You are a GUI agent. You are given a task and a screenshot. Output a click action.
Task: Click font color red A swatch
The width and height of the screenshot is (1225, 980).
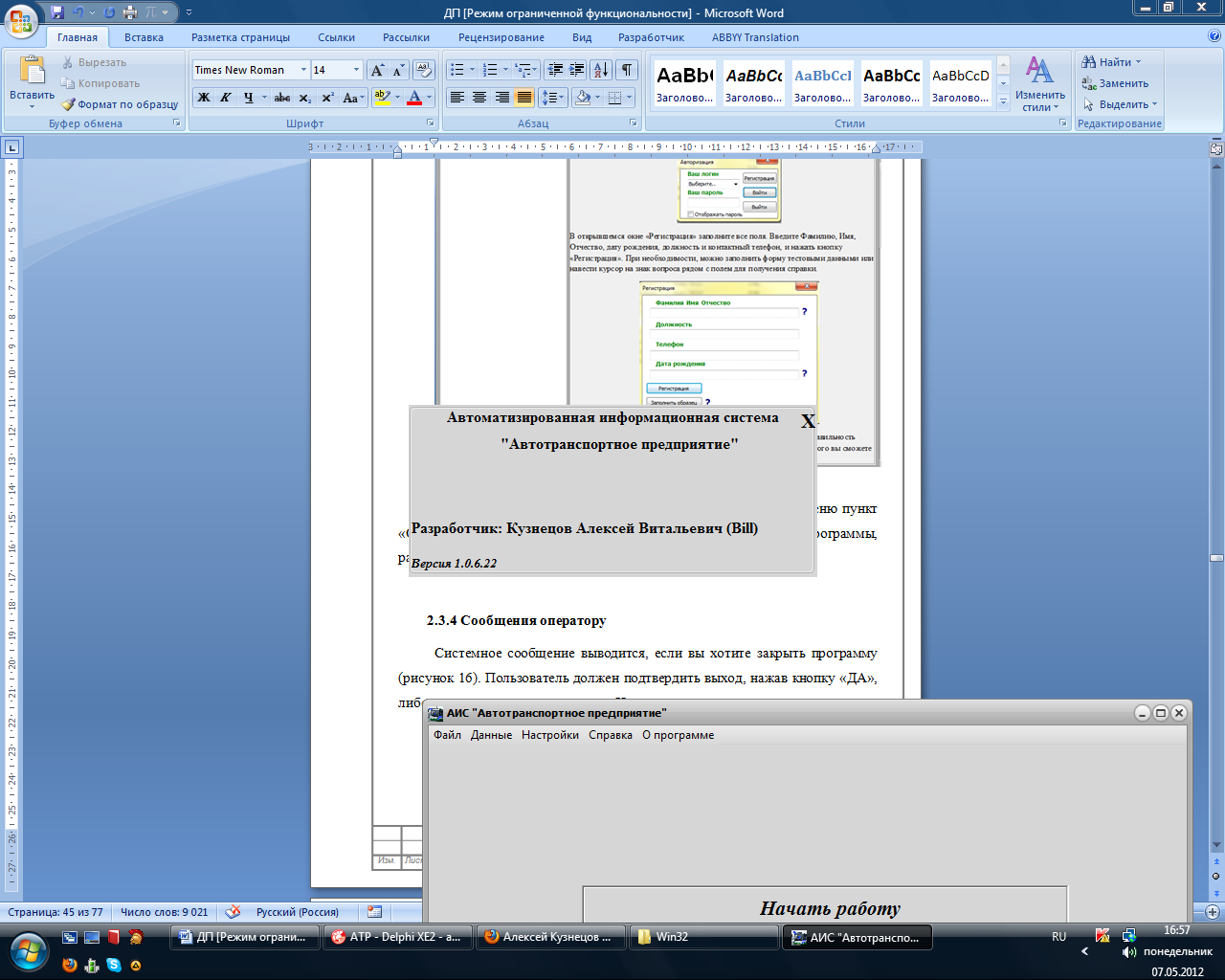coord(414,98)
